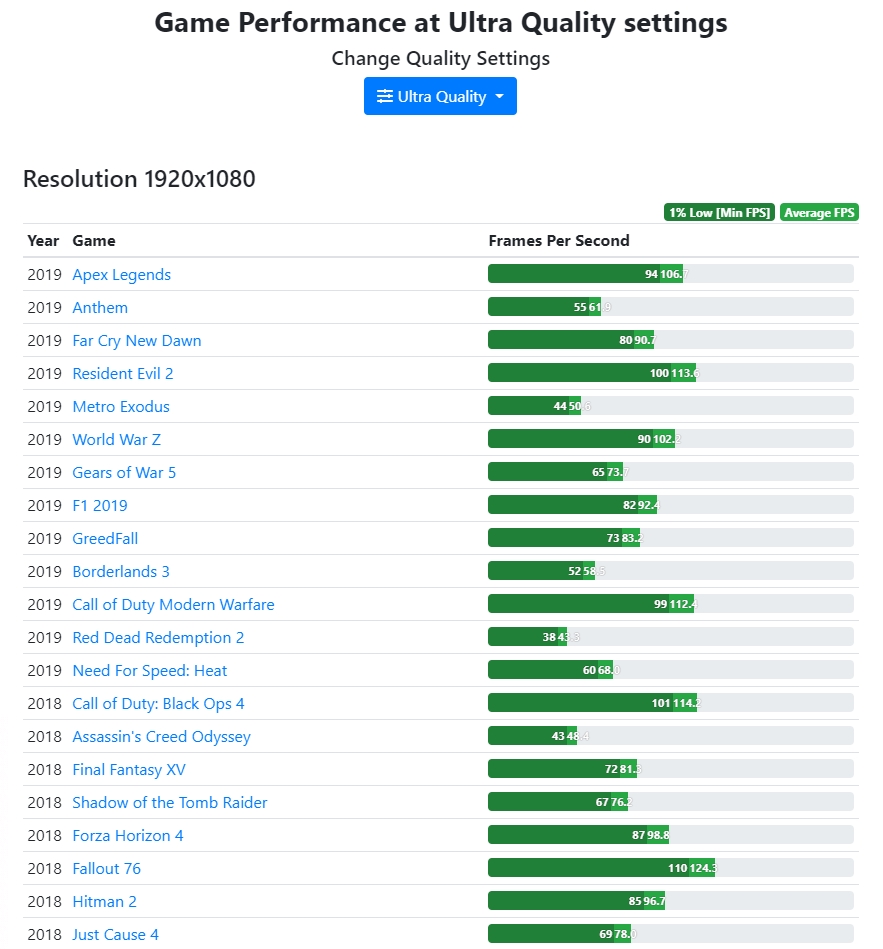Open the GreedFall link
883x949 pixels.
tap(105, 539)
